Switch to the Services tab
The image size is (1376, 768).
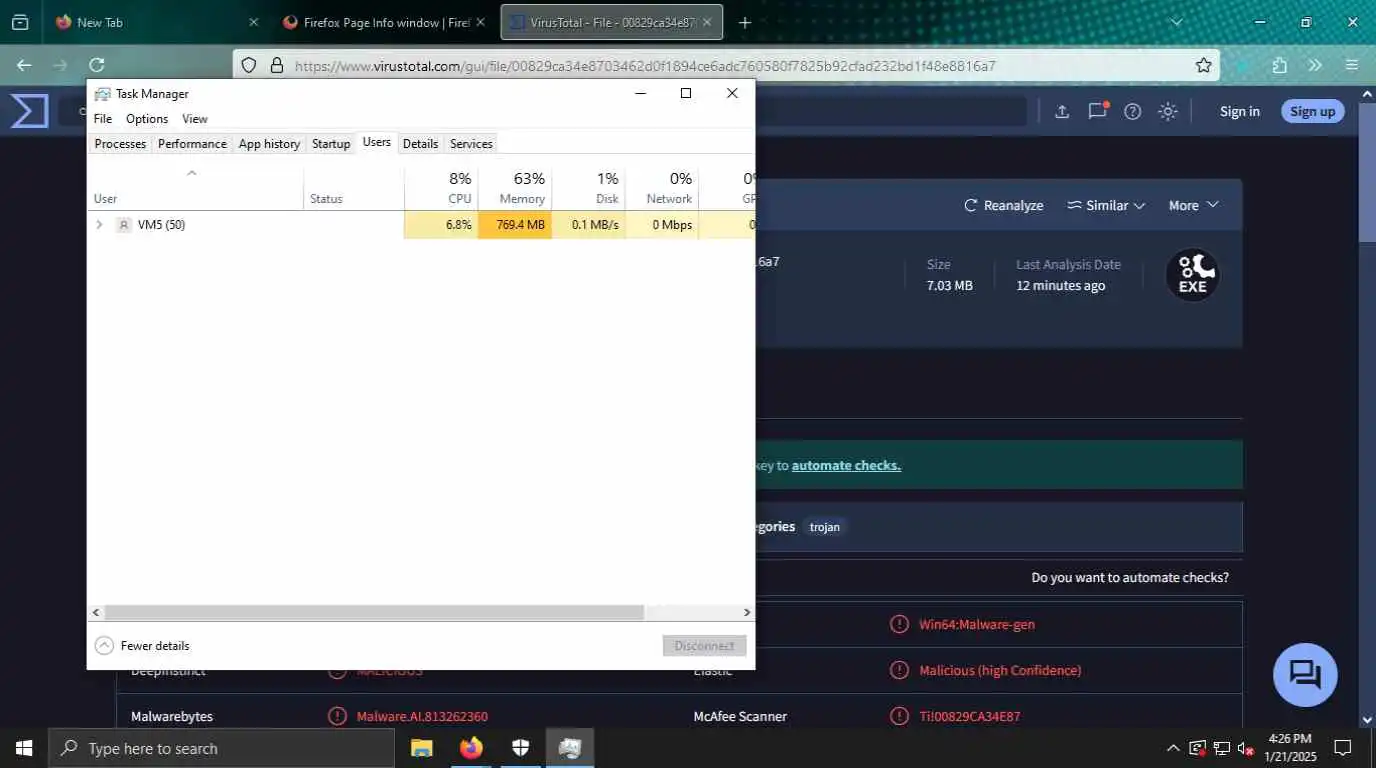point(471,143)
